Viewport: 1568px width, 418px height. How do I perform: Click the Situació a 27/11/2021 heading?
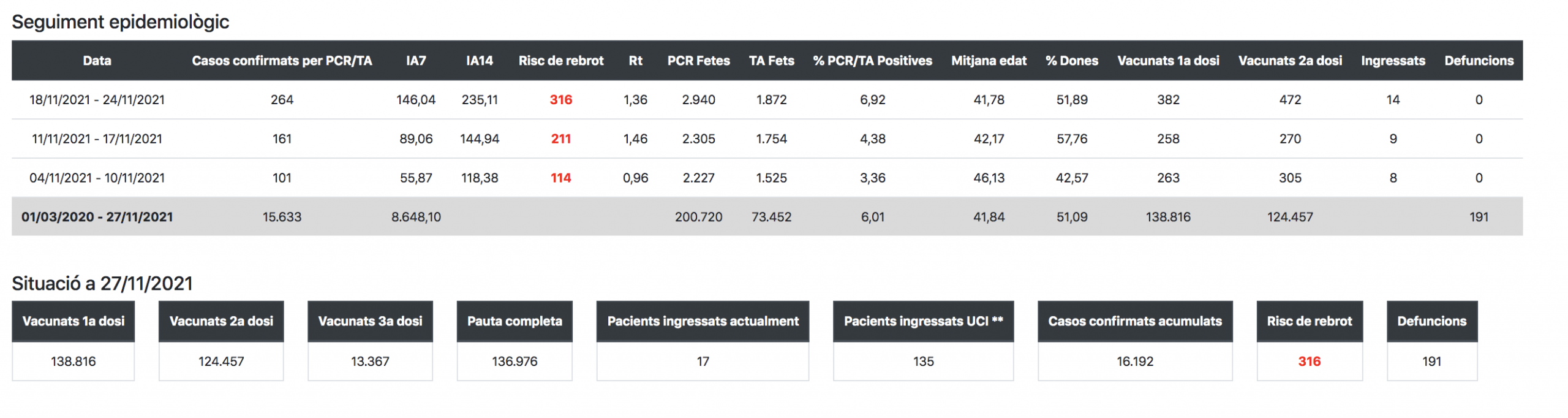coord(102,283)
